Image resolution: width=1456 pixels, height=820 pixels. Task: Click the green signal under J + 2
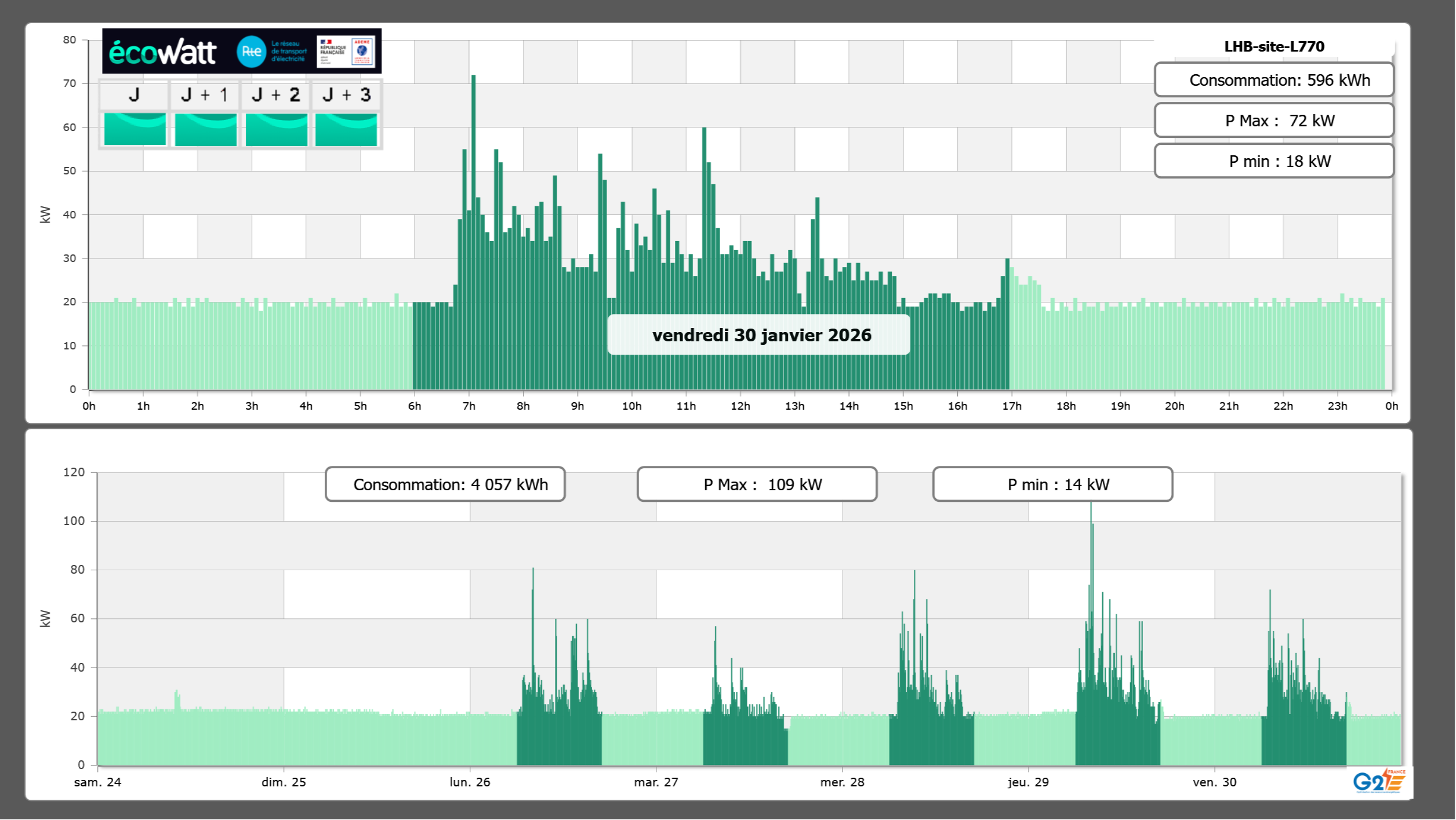(276, 129)
